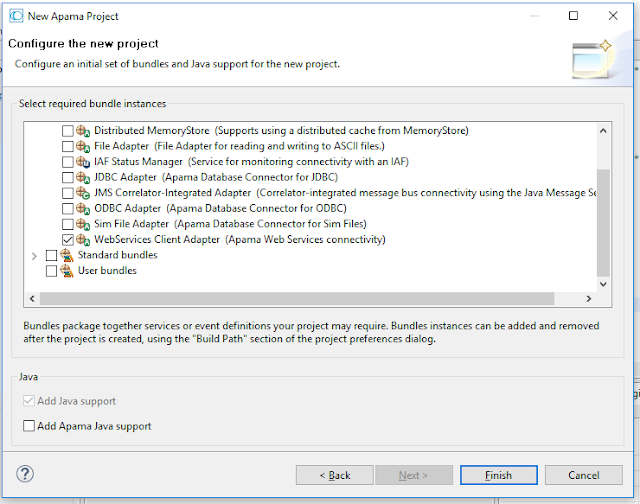Screen dimensions: 640x504
Task: Click the bundle list scroll up arrow
Action: [x=603, y=131]
